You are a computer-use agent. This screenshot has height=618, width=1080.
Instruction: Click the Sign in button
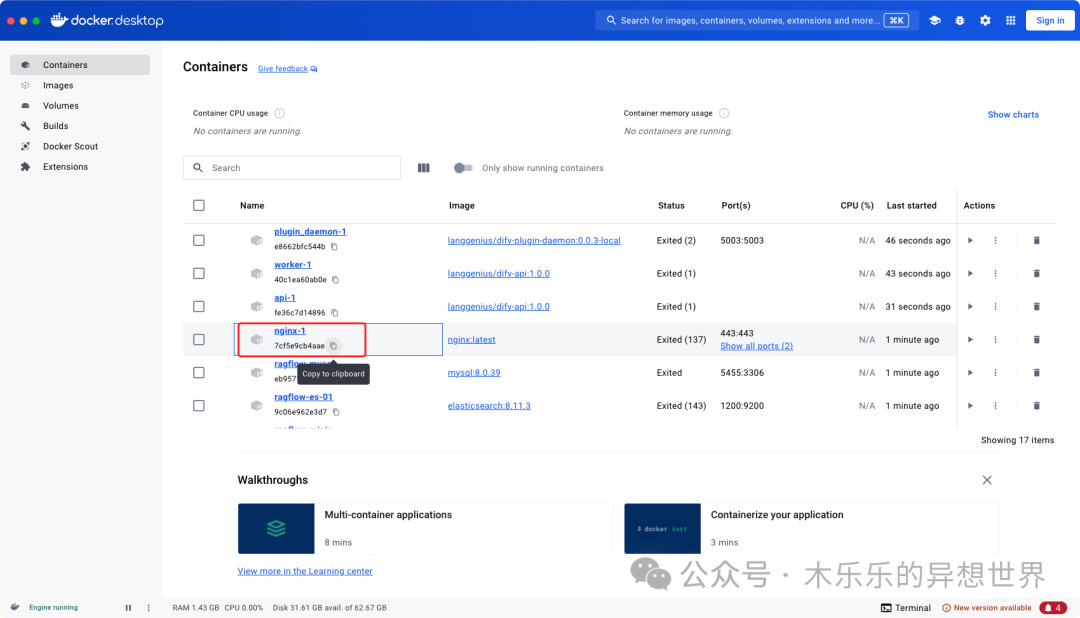[x=1050, y=21]
